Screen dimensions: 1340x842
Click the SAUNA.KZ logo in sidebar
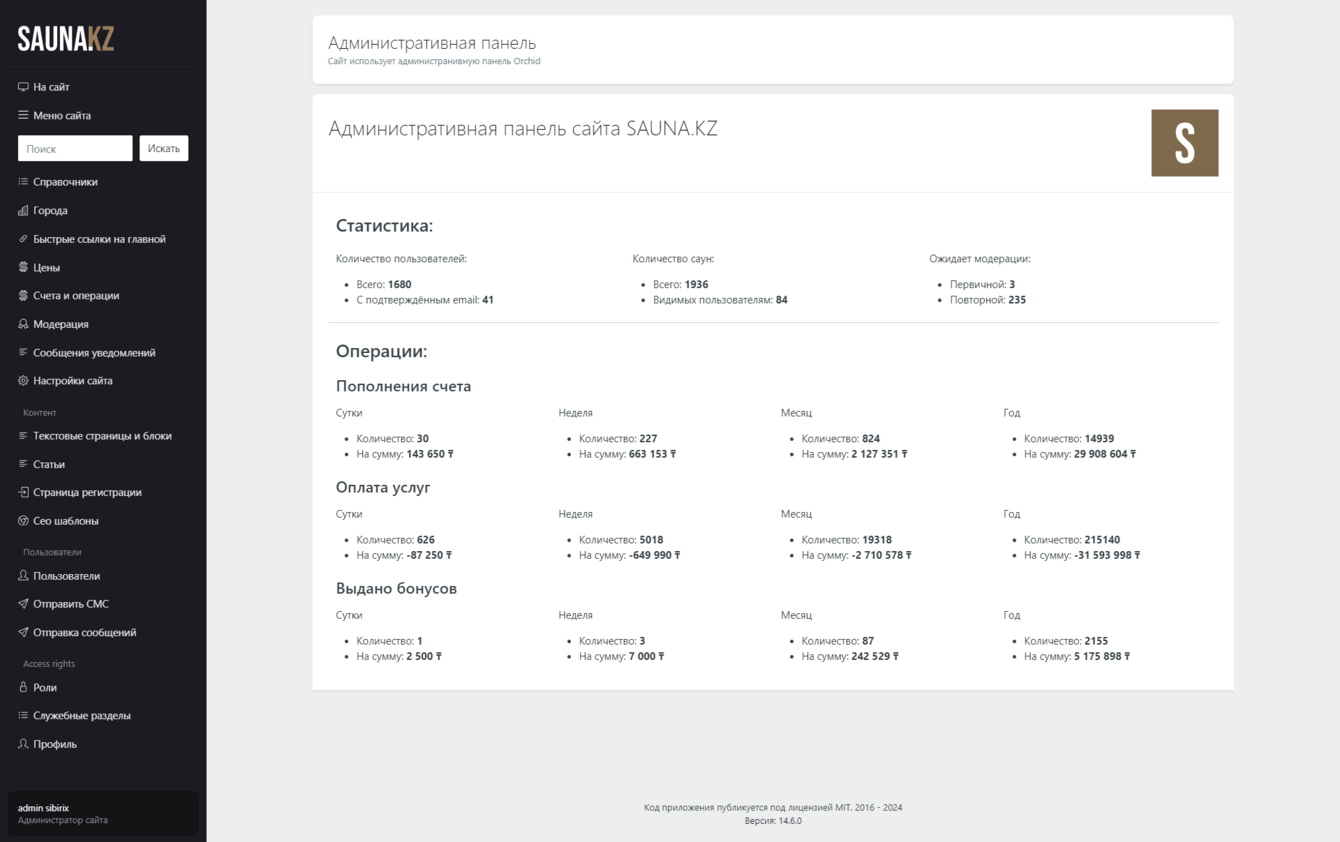click(x=66, y=39)
